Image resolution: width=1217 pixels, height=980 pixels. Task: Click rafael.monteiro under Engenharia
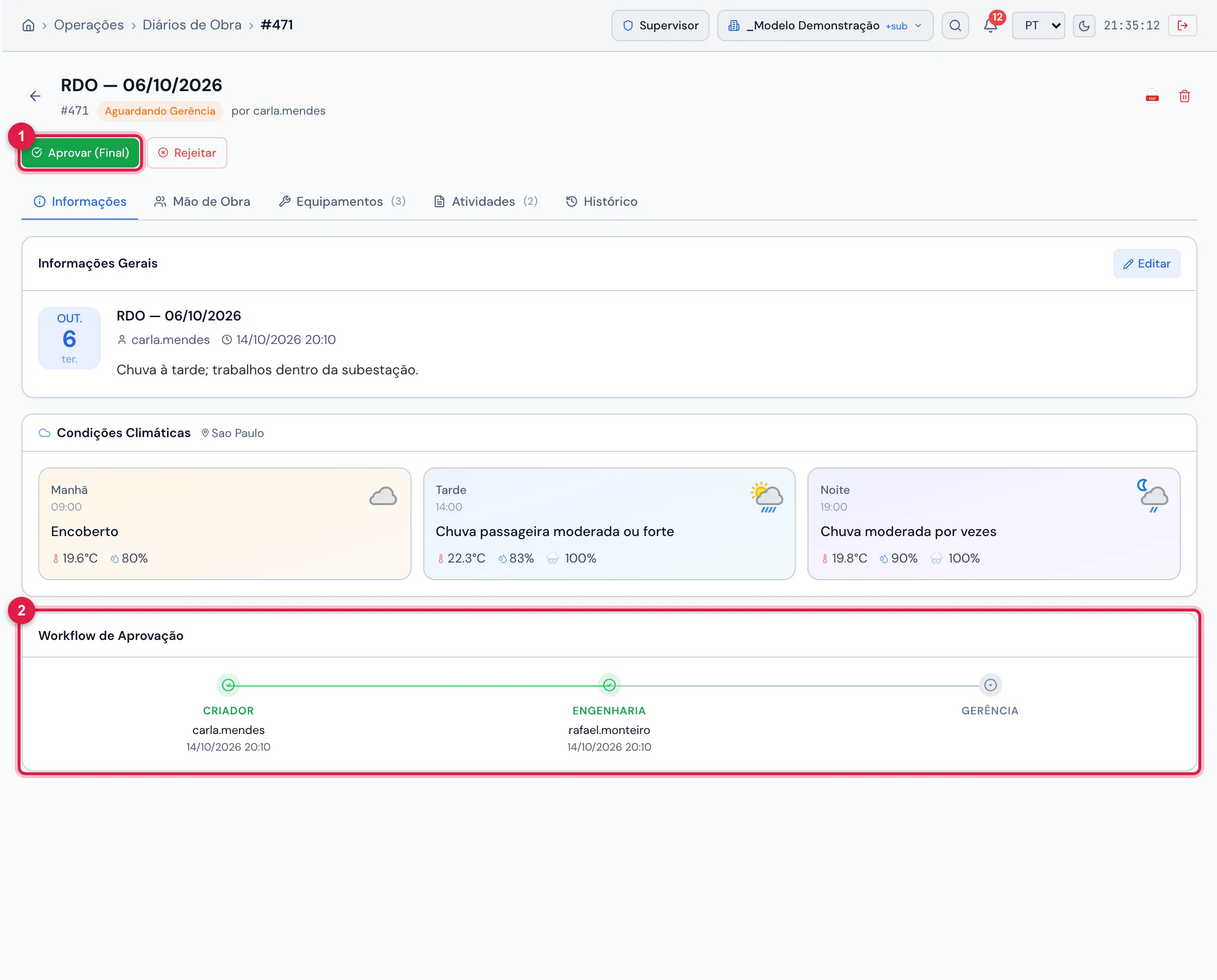609,730
